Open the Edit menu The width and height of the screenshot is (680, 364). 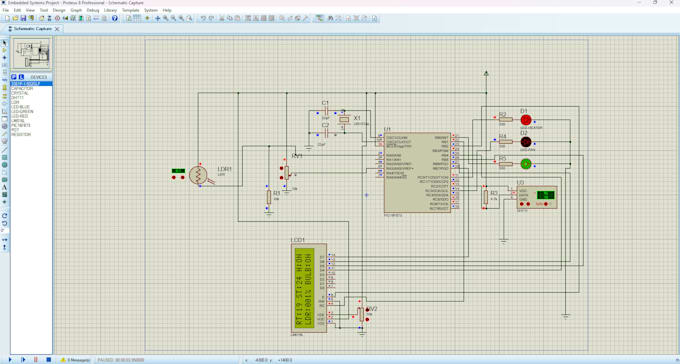(17, 10)
